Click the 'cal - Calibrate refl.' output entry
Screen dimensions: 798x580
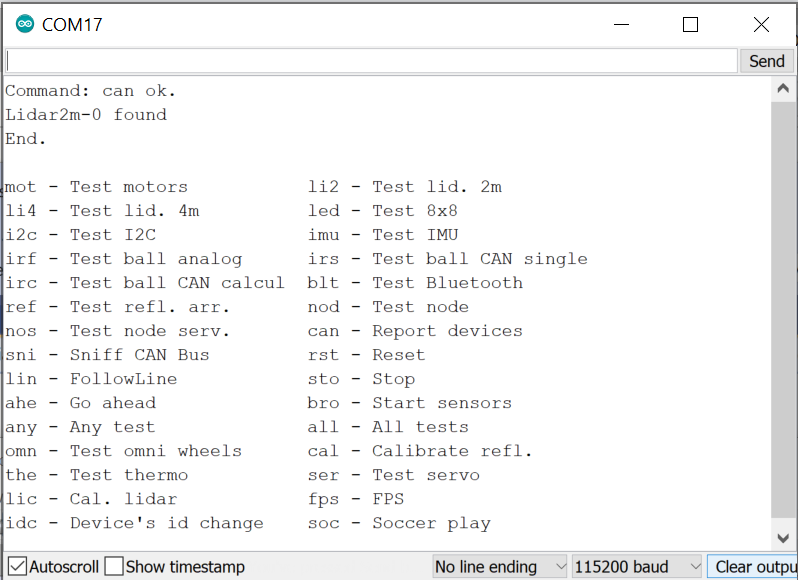(420, 451)
